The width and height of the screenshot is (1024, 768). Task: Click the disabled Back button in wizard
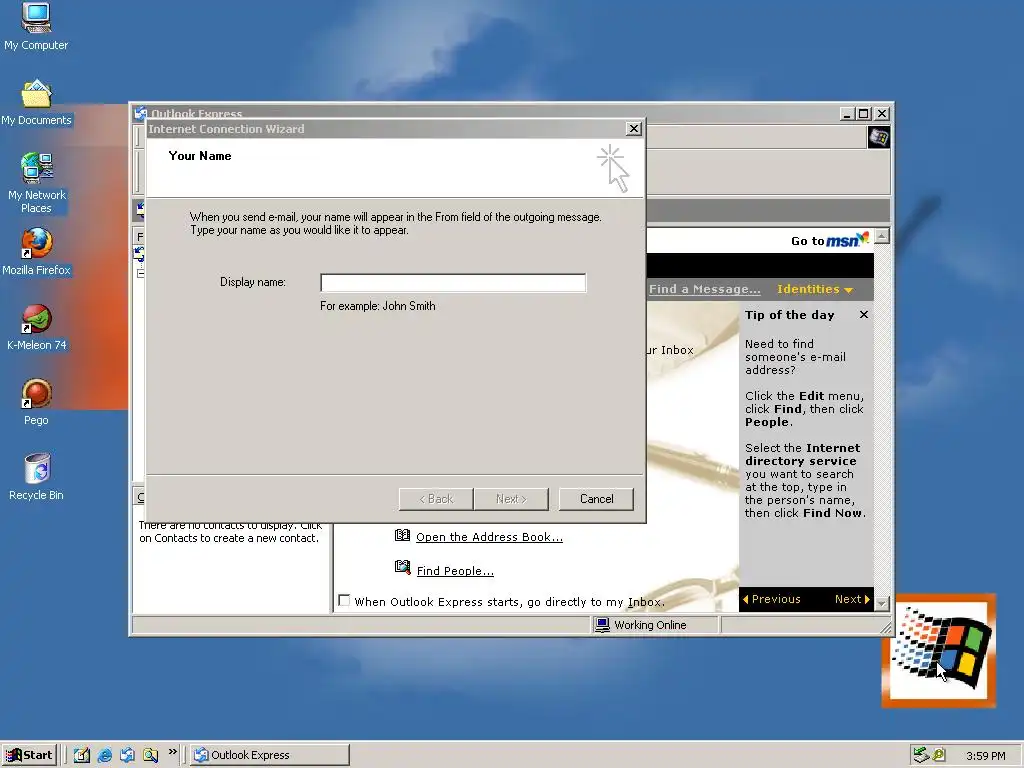click(x=436, y=499)
